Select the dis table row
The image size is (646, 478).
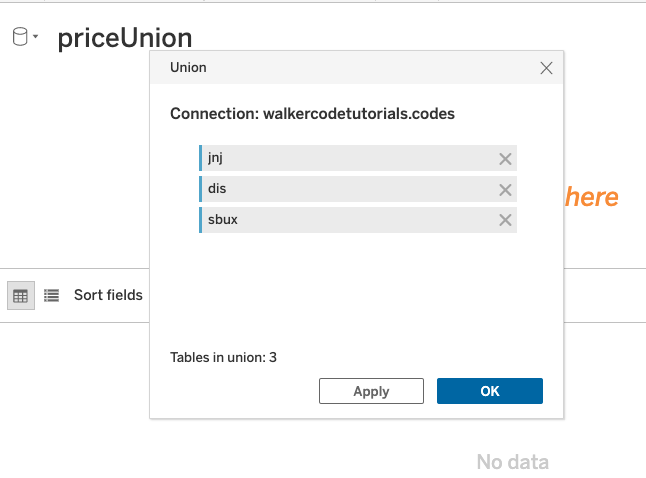coord(358,189)
